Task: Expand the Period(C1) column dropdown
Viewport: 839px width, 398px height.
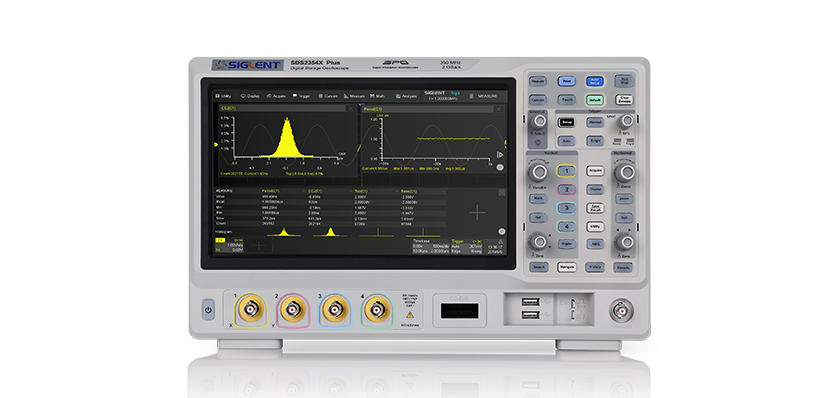Action: 304,190
